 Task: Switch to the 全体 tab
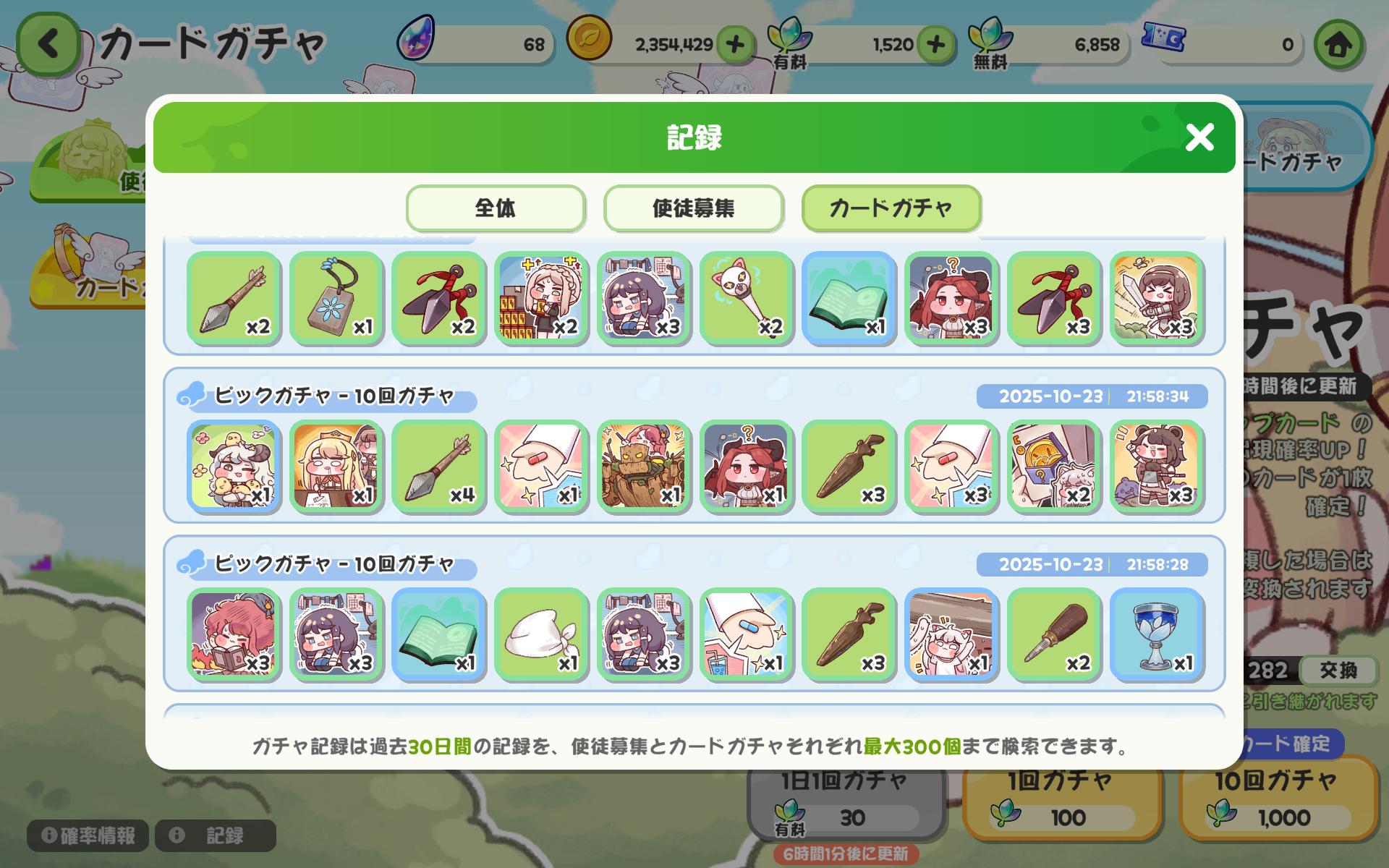pyautogui.click(x=496, y=208)
